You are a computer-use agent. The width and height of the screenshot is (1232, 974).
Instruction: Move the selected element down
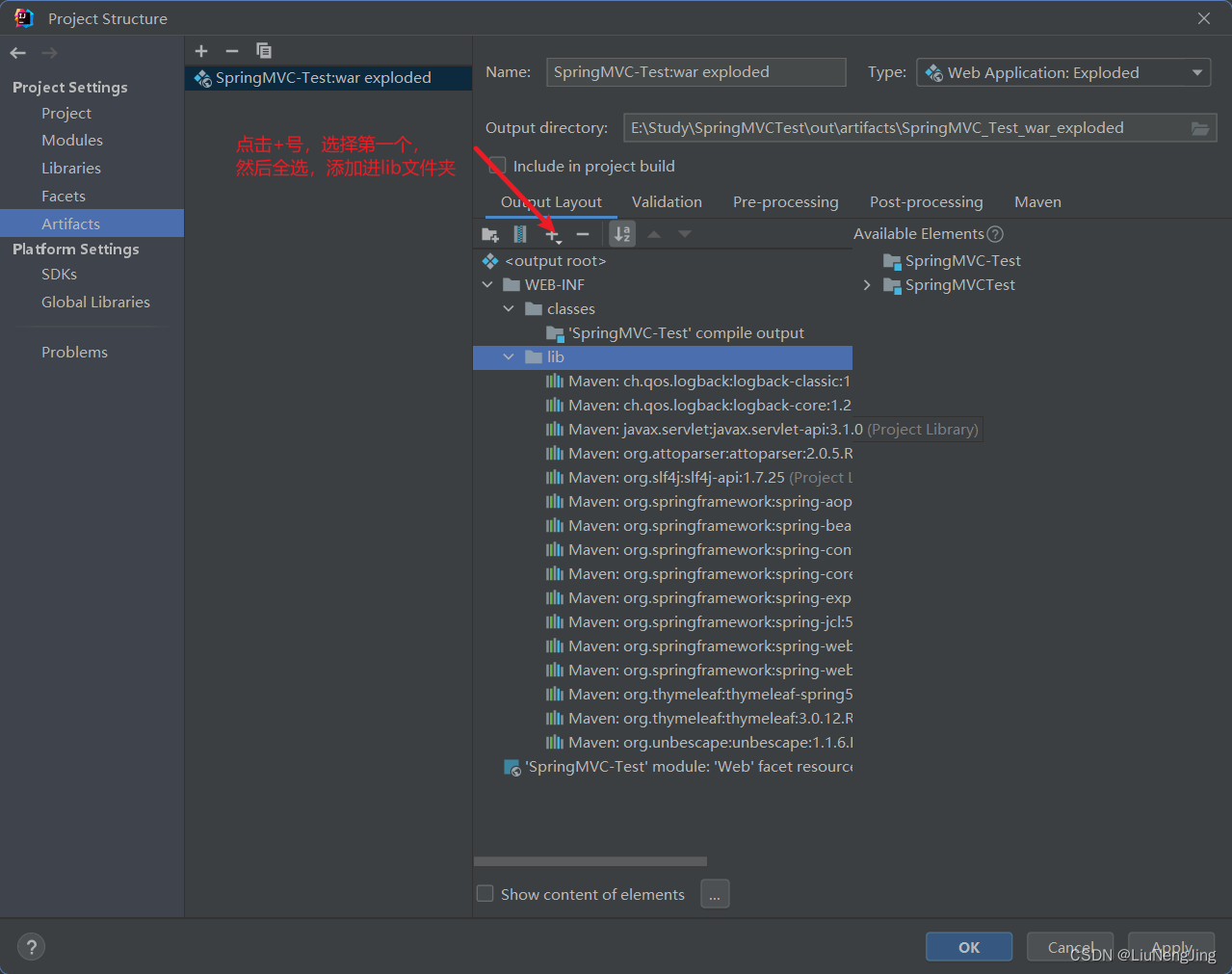coord(685,234)
